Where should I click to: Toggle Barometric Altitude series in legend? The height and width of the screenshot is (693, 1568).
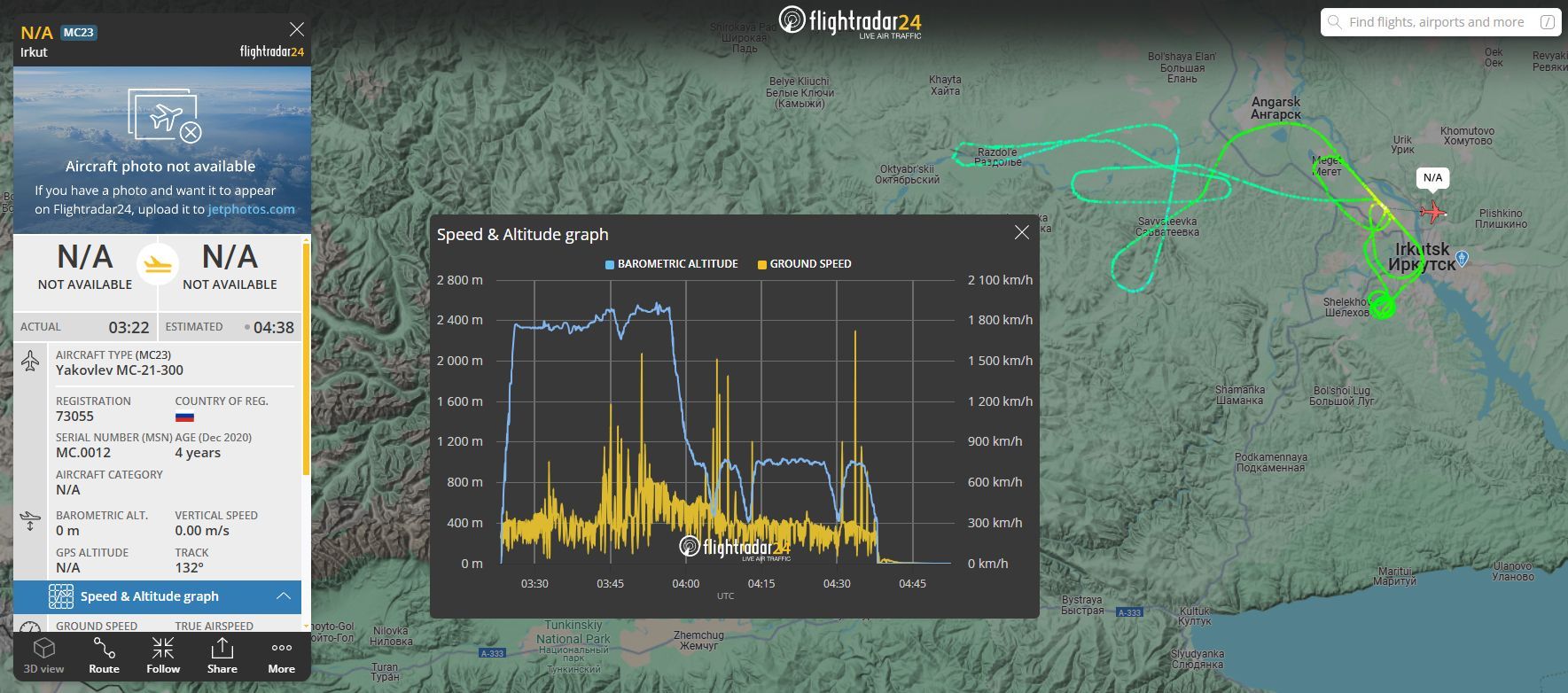click(x=671, y=264)
